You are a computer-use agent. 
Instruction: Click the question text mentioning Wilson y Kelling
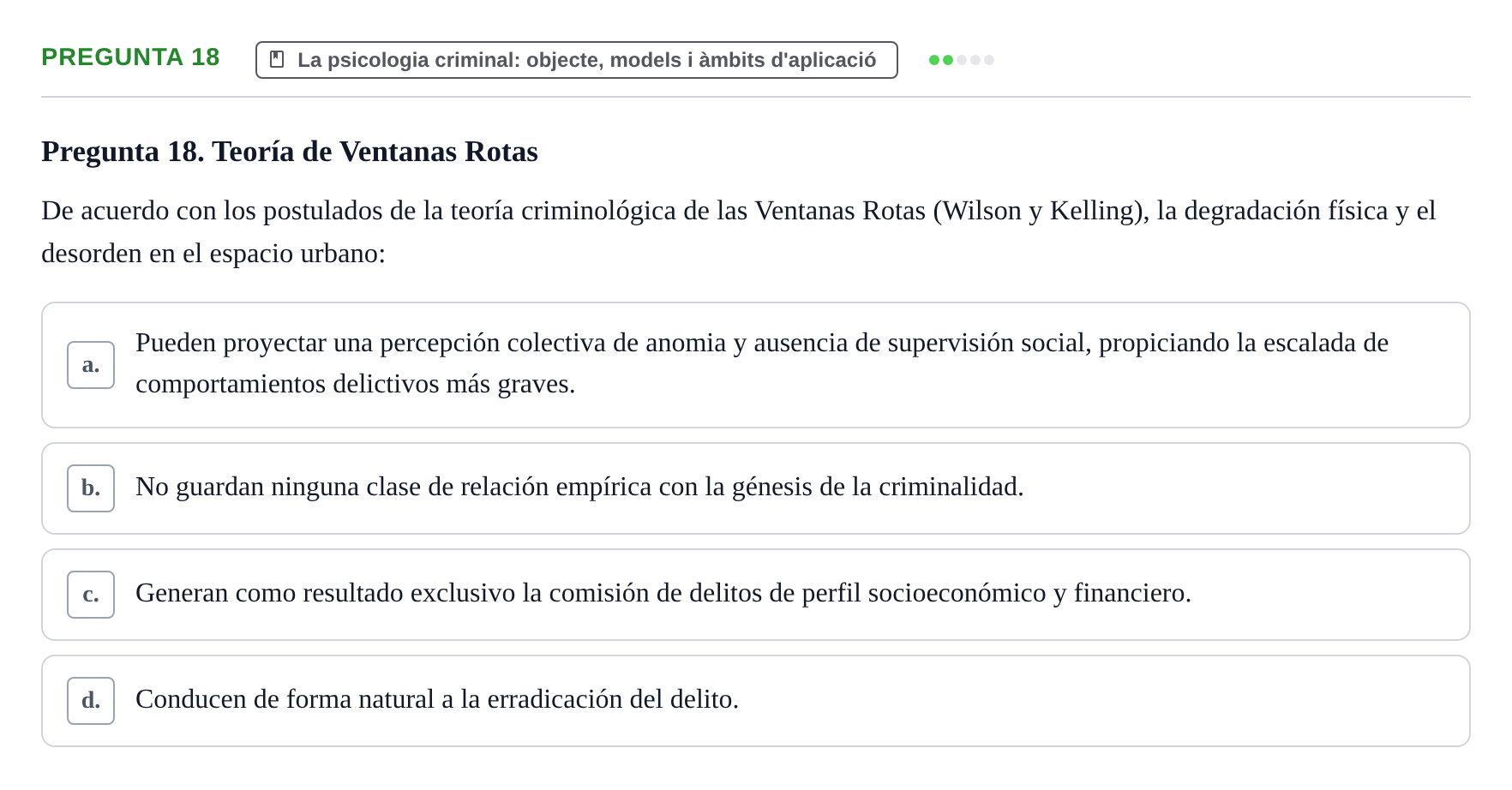point(739,232)
